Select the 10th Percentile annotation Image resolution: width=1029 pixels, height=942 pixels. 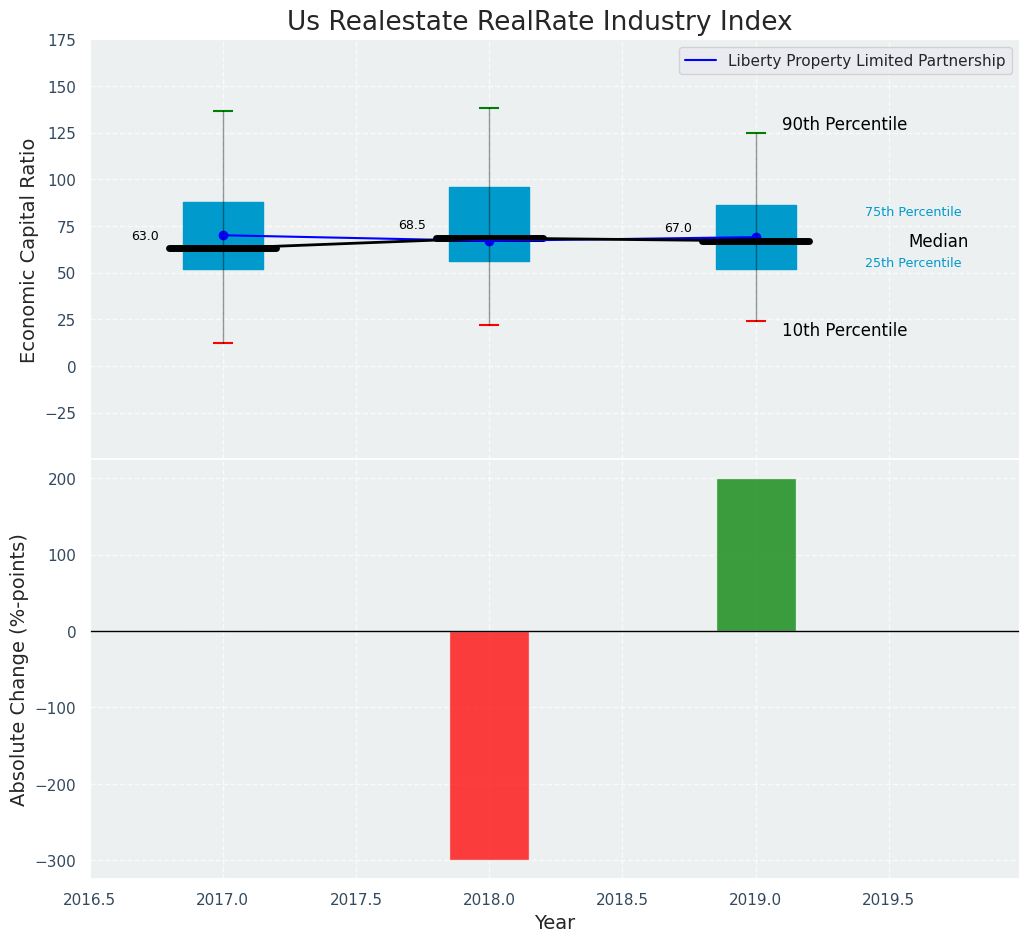844,331
